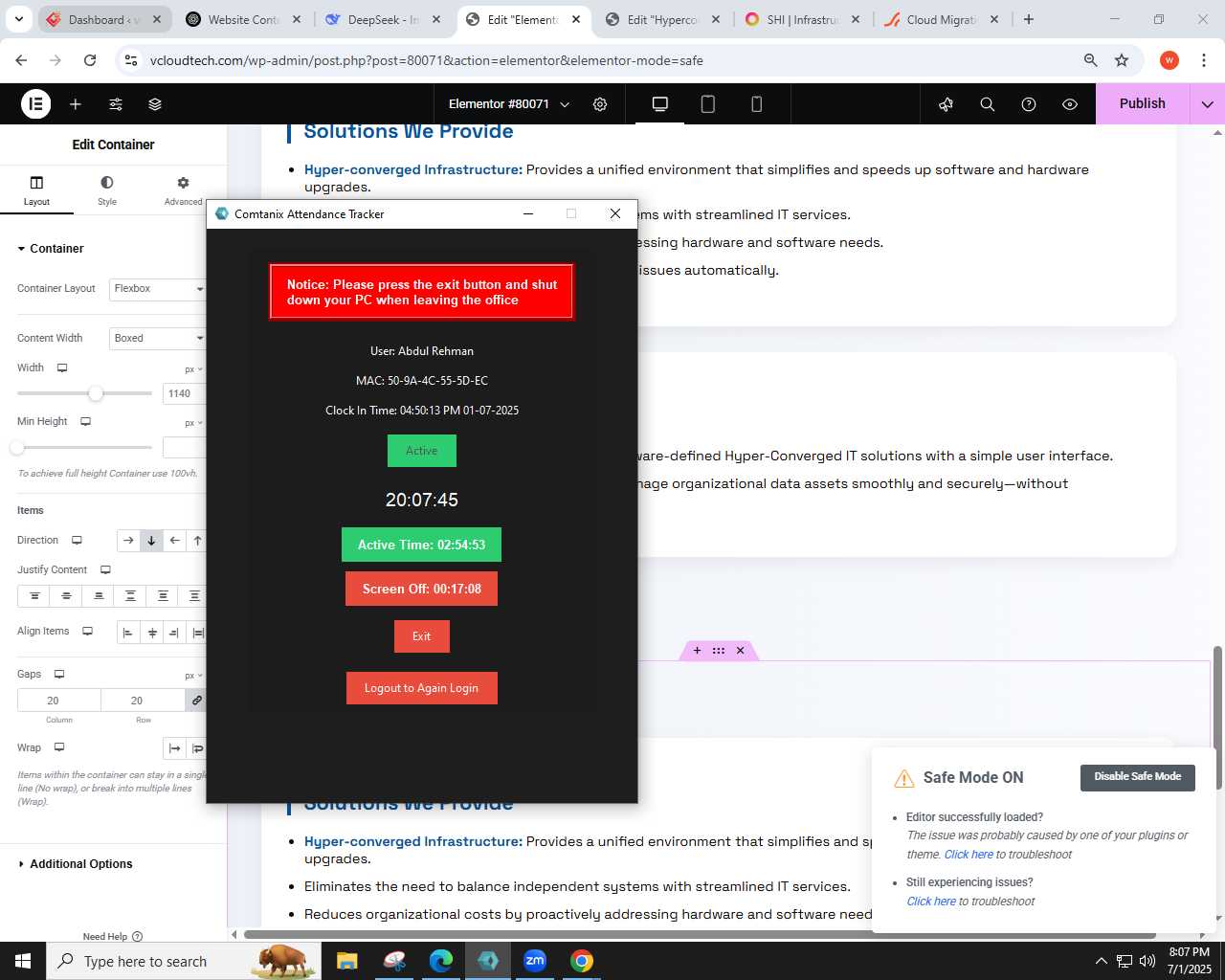The height and width of the screenshot is (980, 1225).
Task: Set Justify Content to center
Action: click(66, 596)
